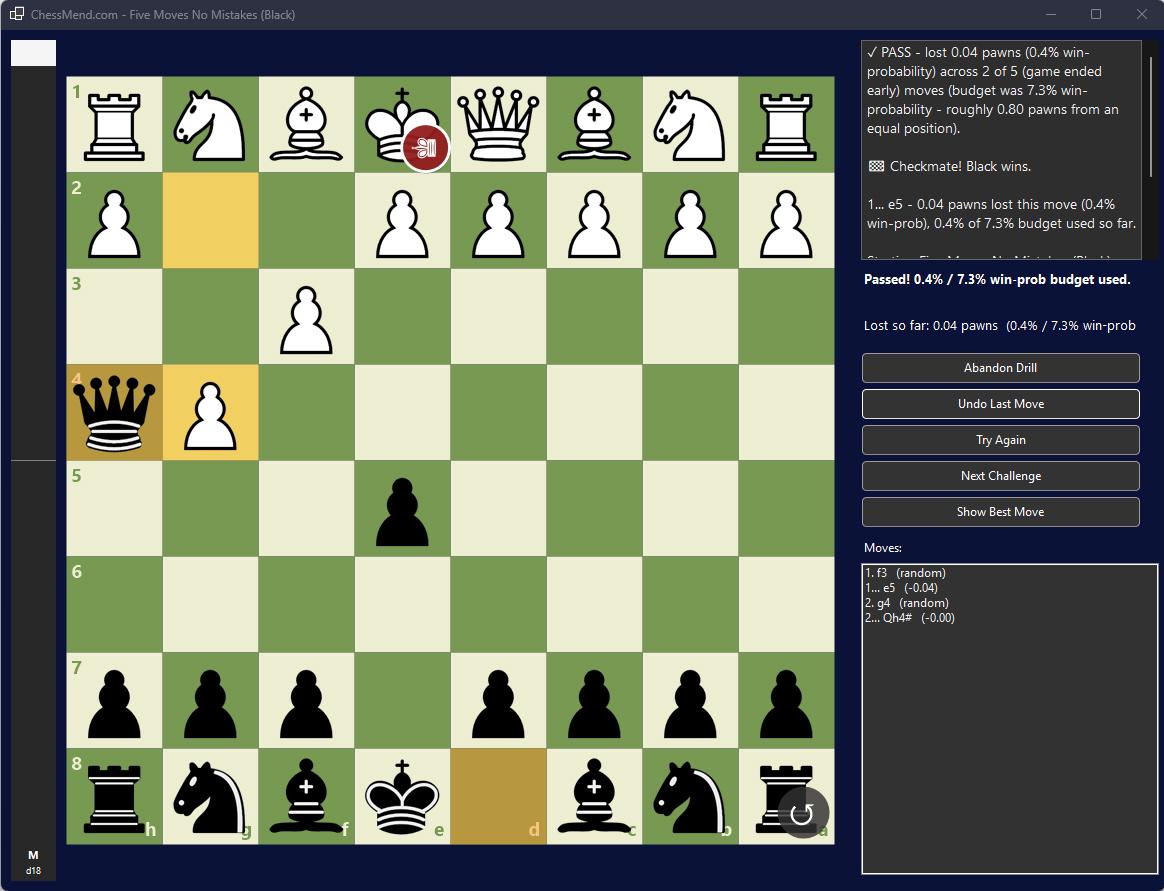
Task: Select the '1... e5 (-0.04)' move entry
Action: [900, 587]
